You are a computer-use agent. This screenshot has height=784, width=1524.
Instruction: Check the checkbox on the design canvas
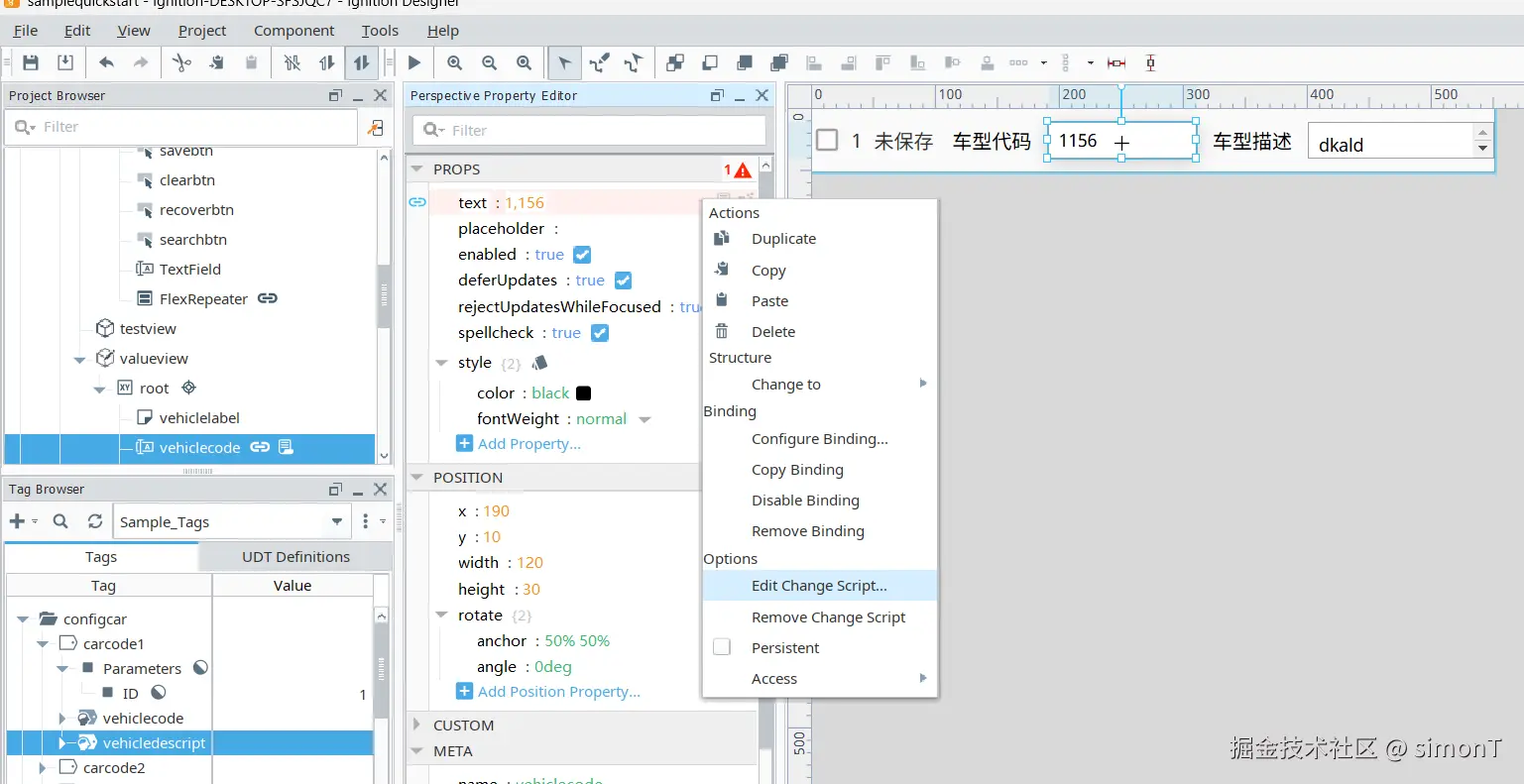pyautogui.click(x=827, y=141)
